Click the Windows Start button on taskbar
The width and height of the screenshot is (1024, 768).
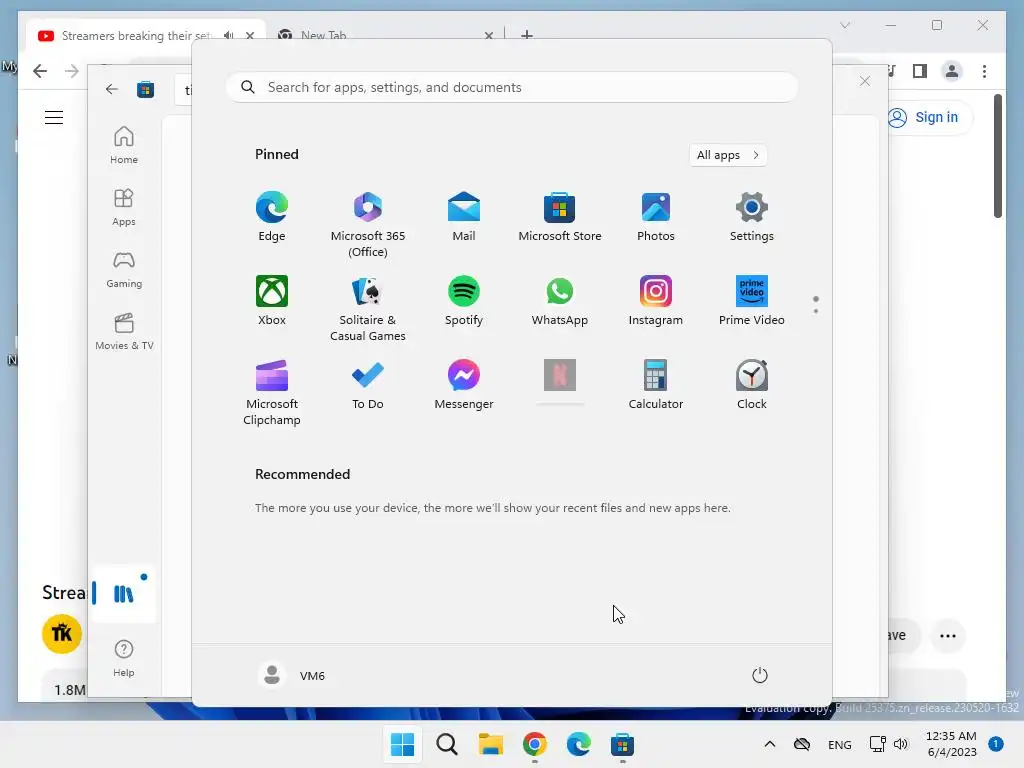[402, 744]
